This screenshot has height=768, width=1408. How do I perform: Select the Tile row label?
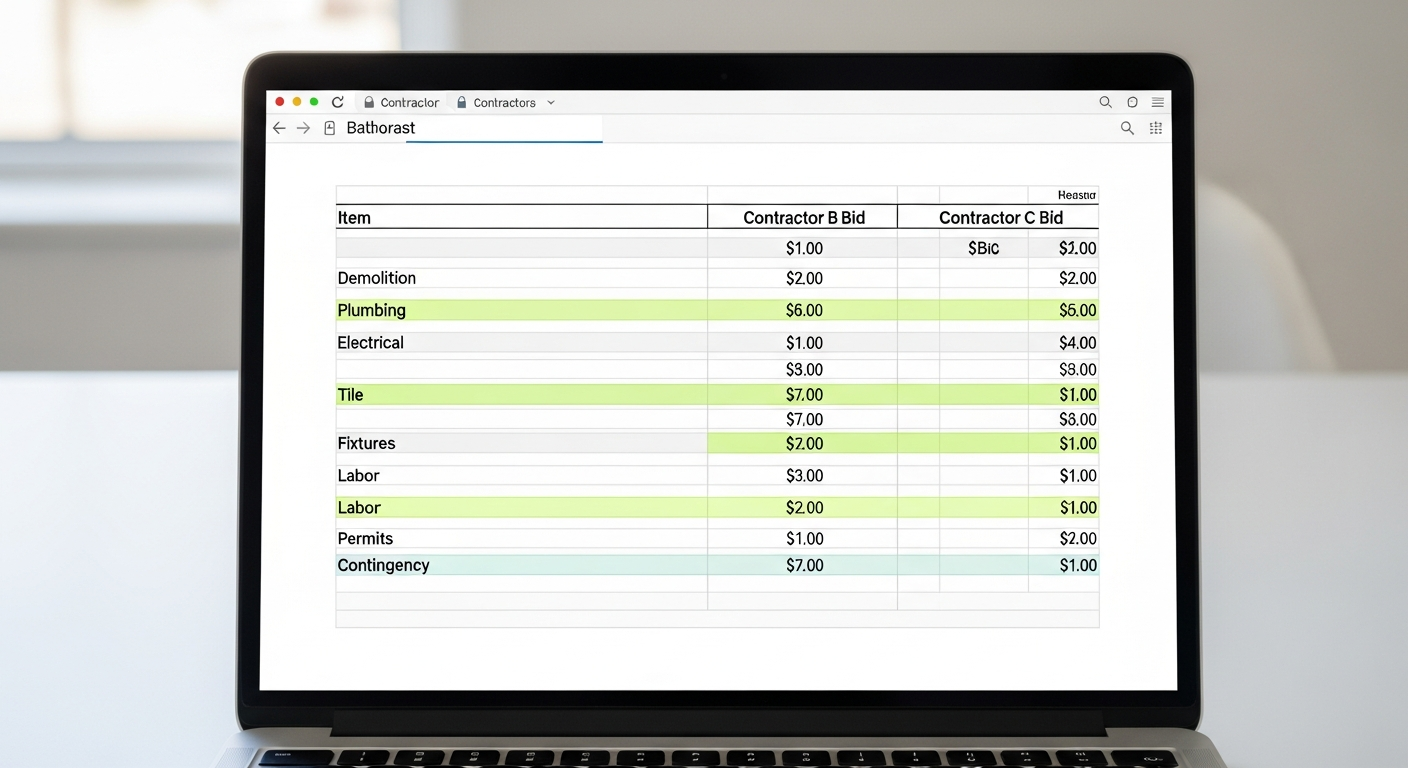pos(350,395)
